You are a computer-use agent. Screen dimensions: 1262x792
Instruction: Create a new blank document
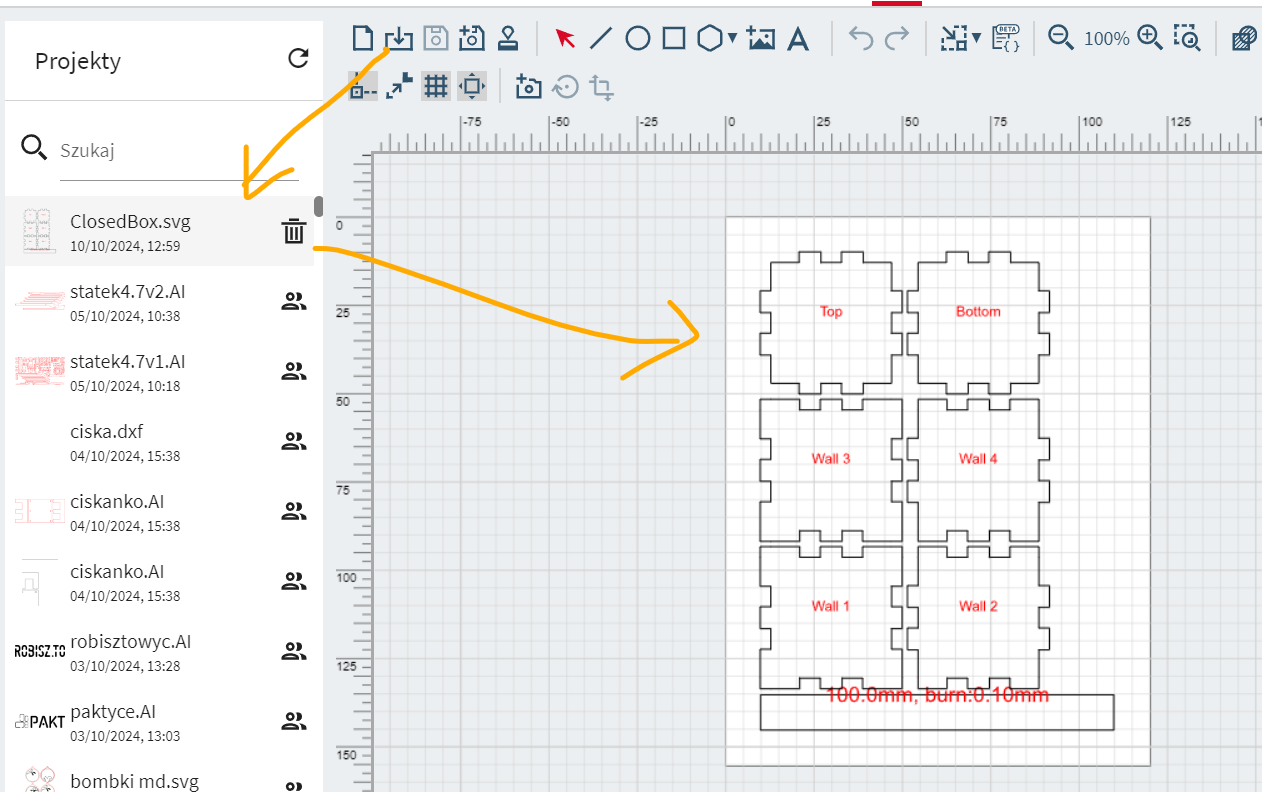point(363,38)
